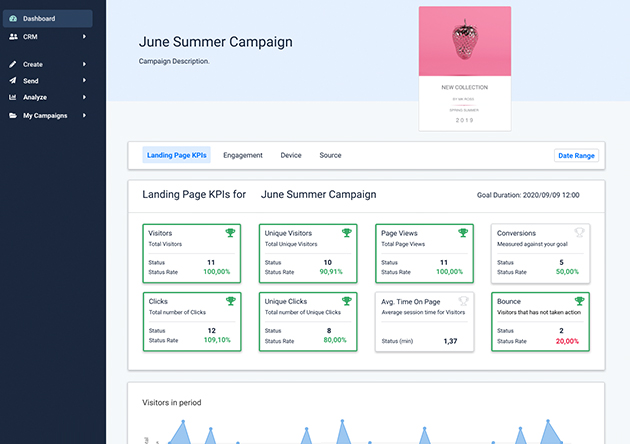Click the green trophy on Page Views card
Image resolution: width=630 pixels, height=444 pixels.
coord(463,233)
